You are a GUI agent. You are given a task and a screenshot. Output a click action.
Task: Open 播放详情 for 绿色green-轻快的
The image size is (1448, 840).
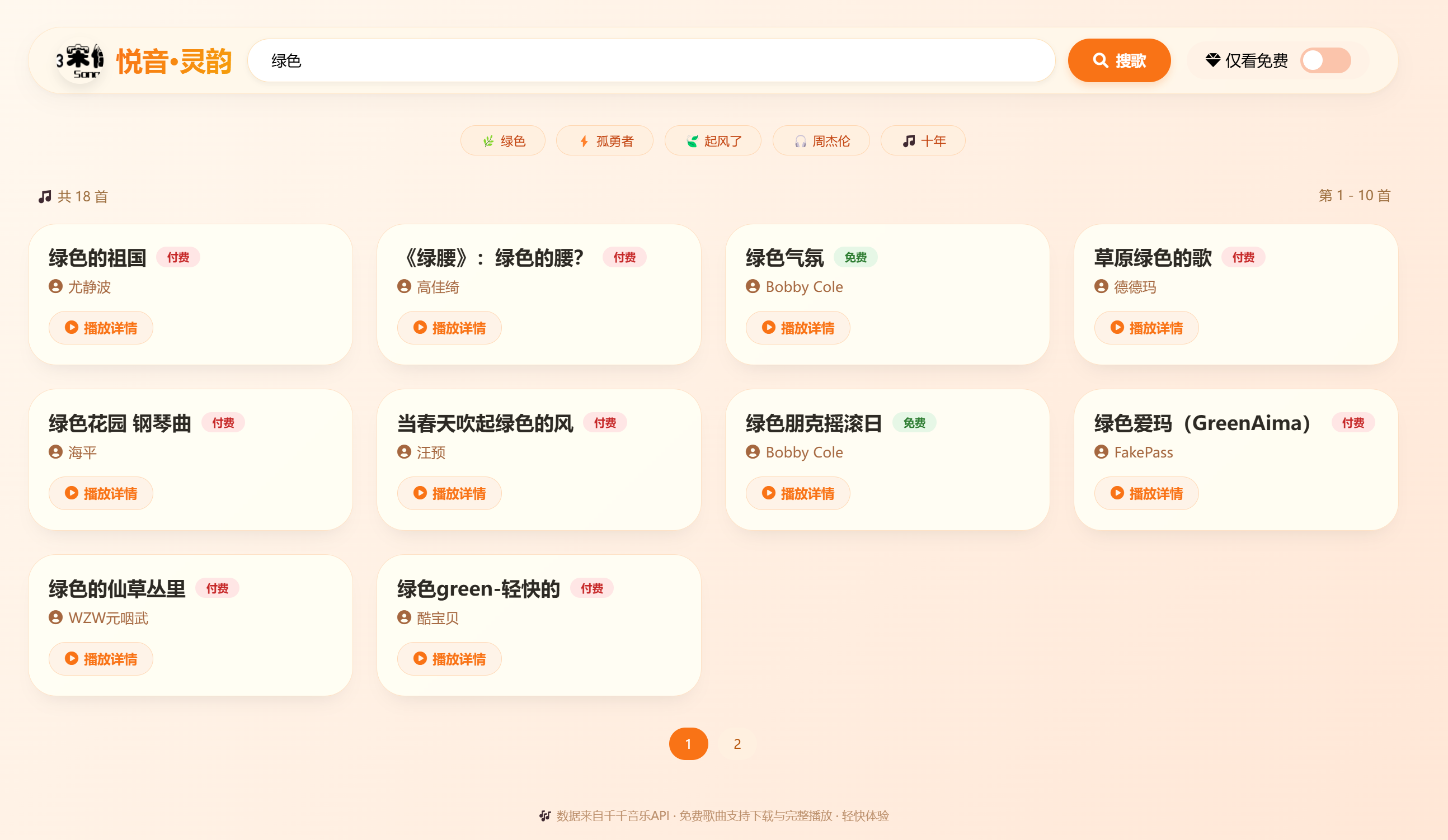[449, 659]
